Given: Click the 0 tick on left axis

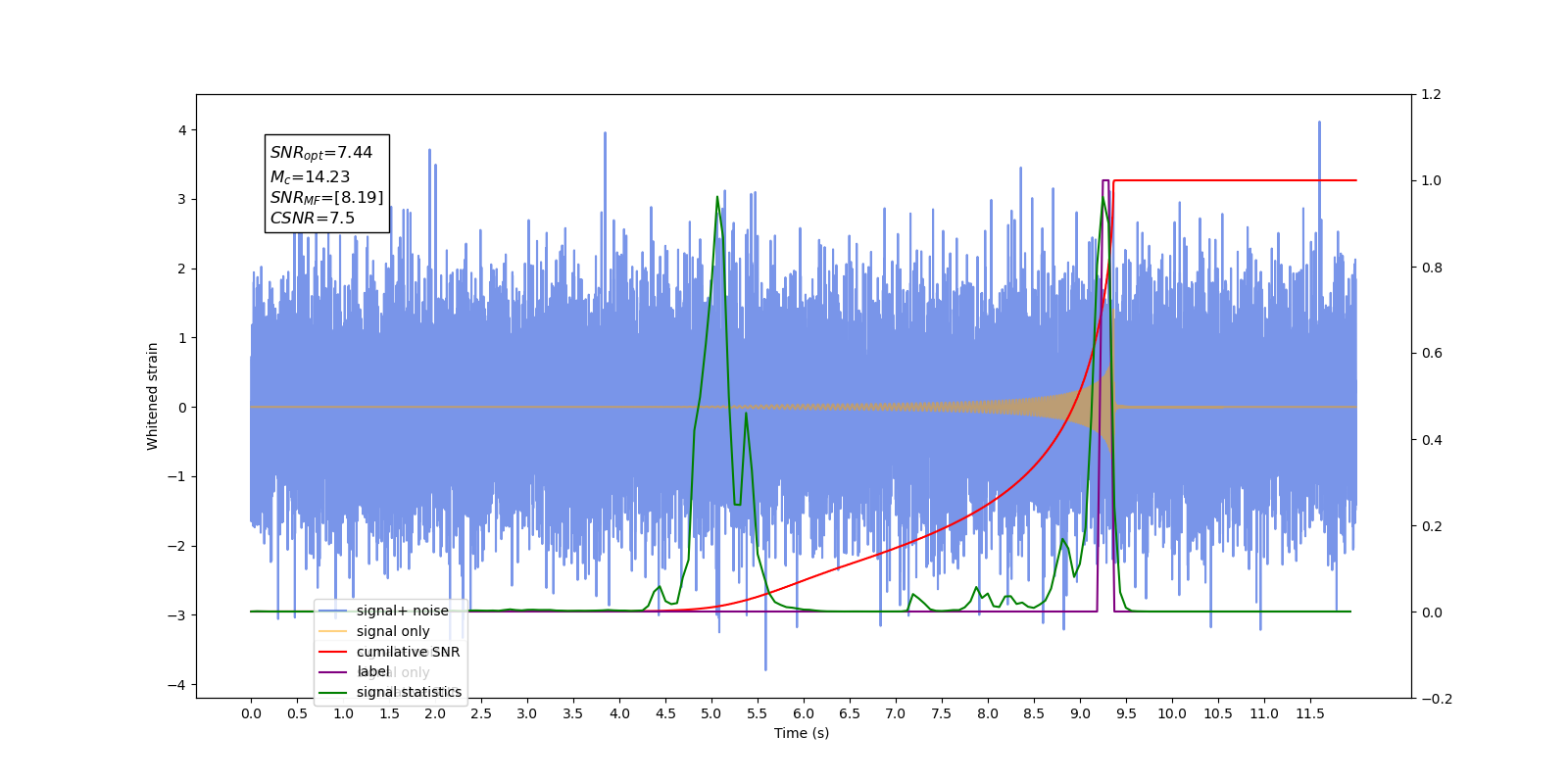Looking at the screenshot, I should (x=182, y=408).
